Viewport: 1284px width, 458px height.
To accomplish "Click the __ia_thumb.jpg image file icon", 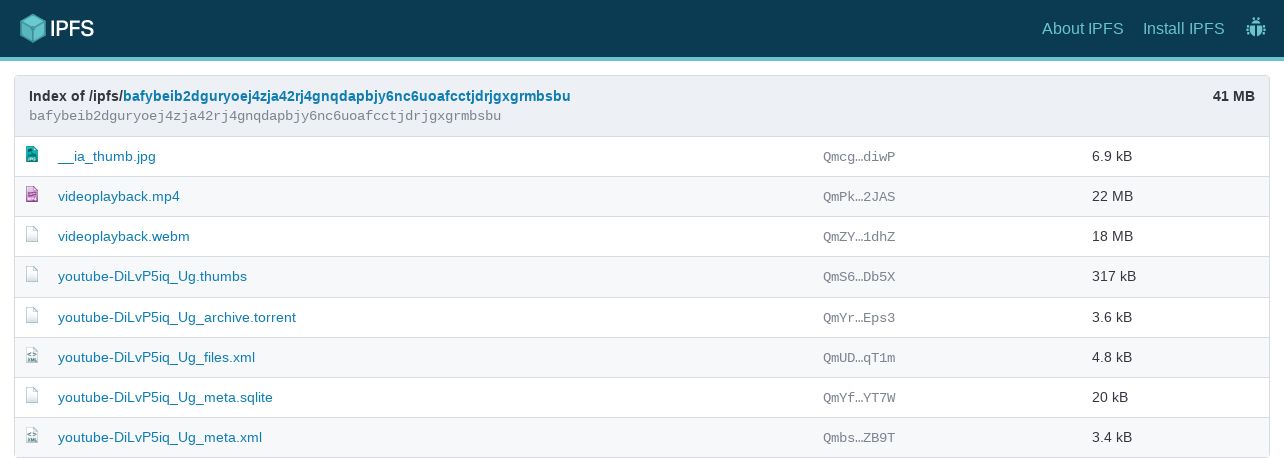I will 32,155.
